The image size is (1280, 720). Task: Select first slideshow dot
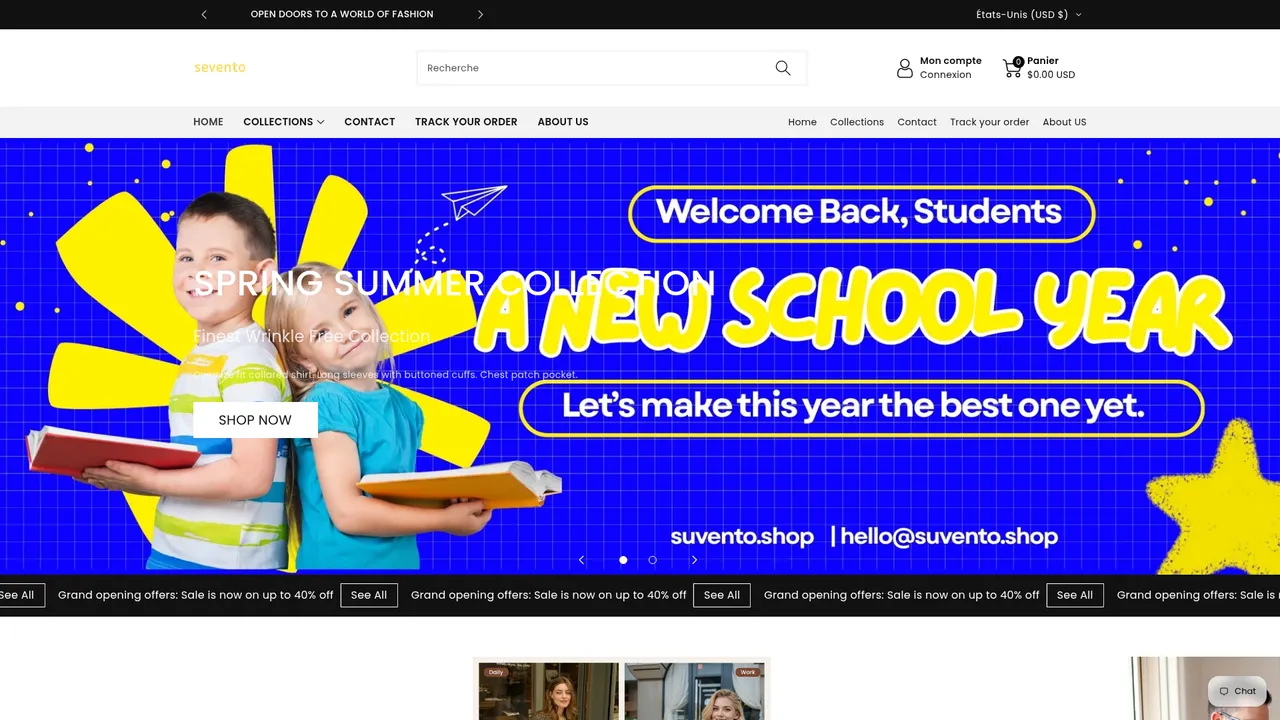(623, 560)
